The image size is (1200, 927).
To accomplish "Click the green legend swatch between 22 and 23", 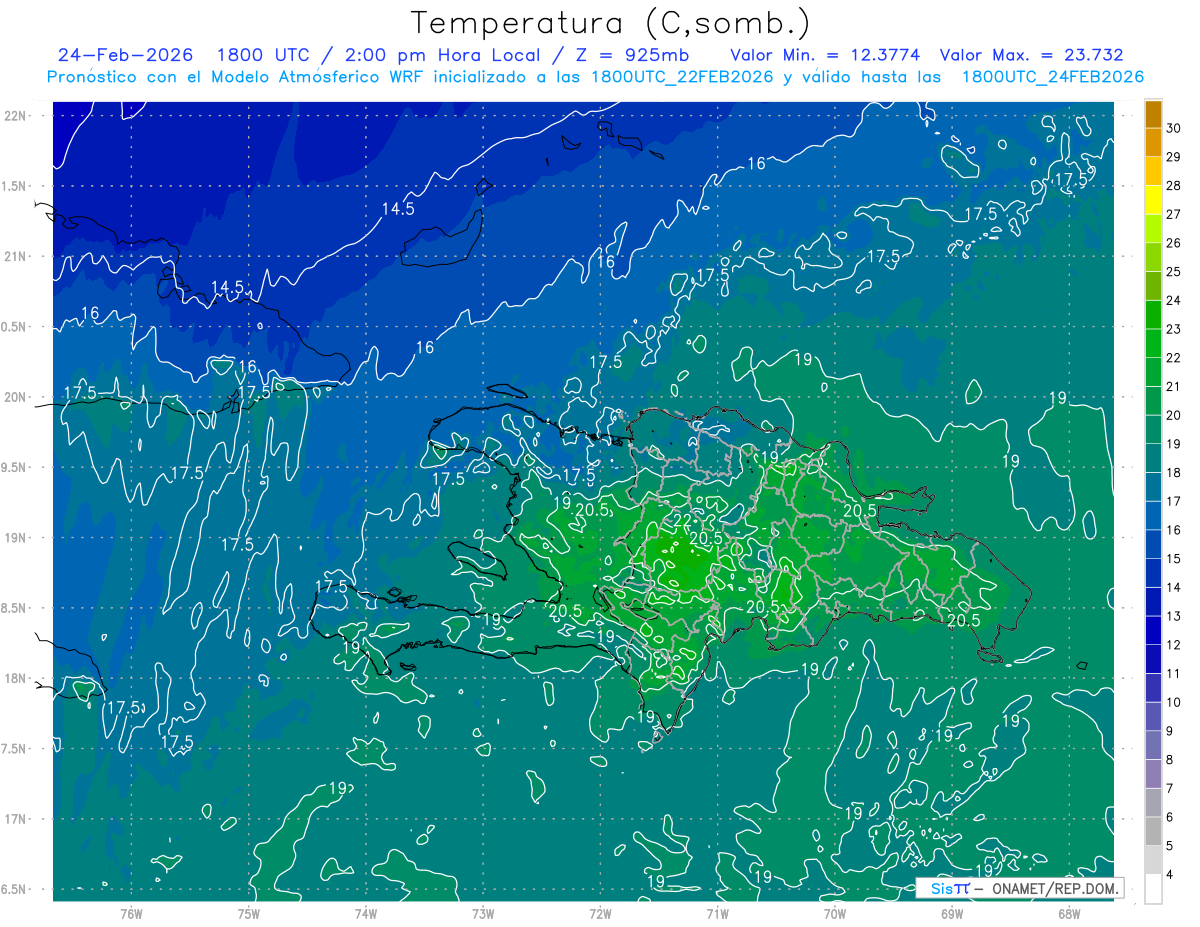I will click(1153, 343).
